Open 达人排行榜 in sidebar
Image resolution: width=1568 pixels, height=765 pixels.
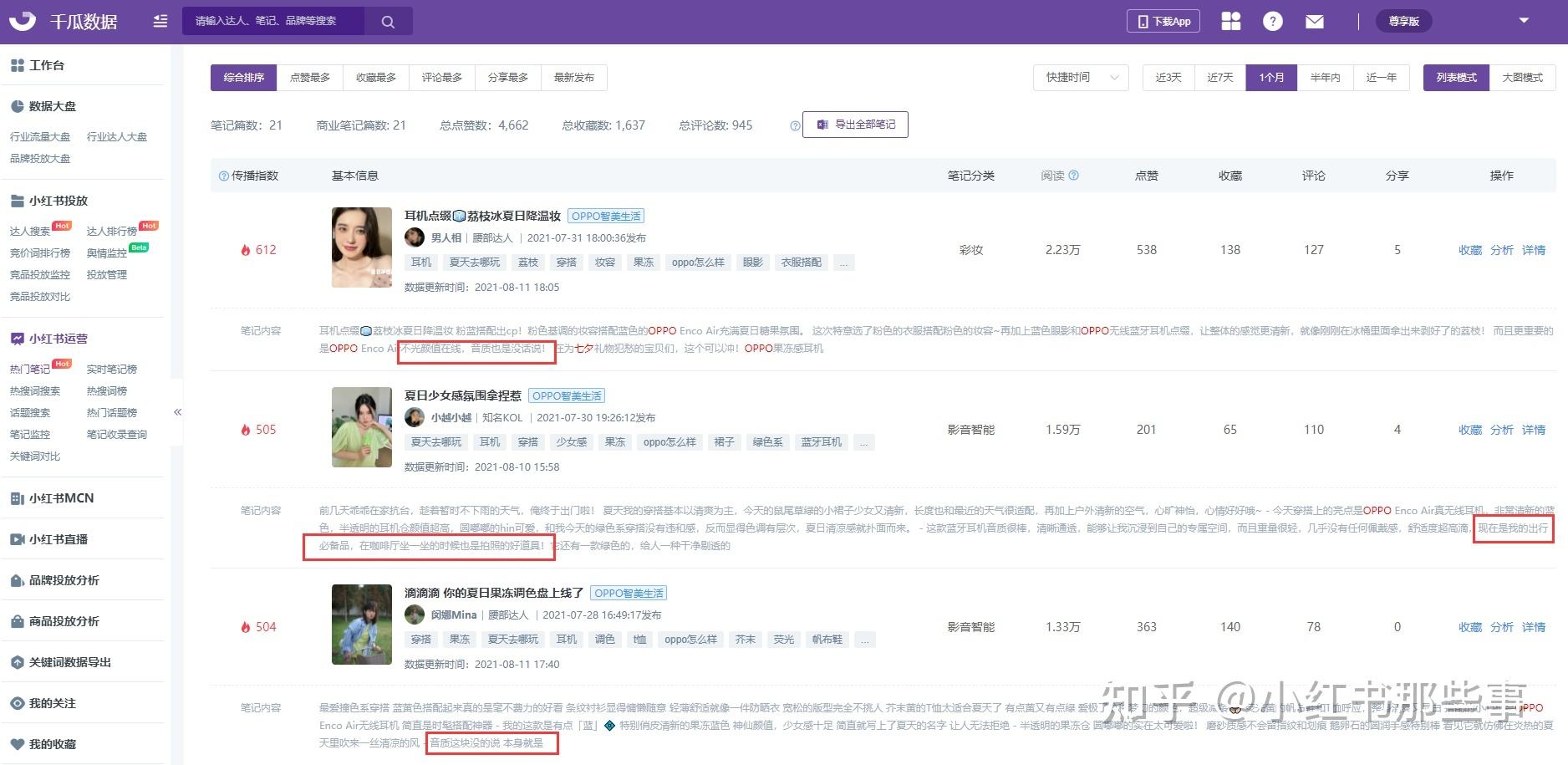point(112,231)
